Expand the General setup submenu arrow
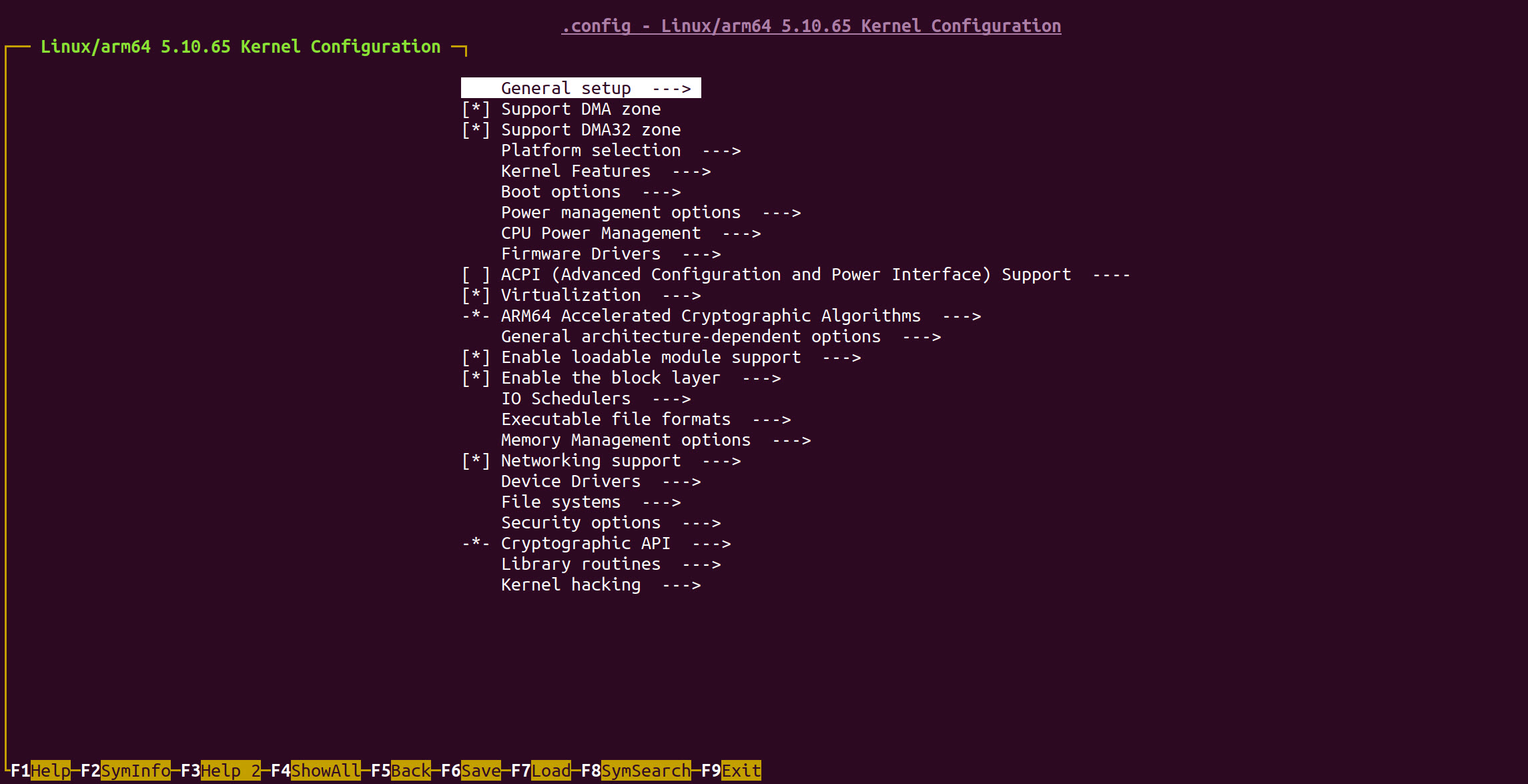 (671, 89)
